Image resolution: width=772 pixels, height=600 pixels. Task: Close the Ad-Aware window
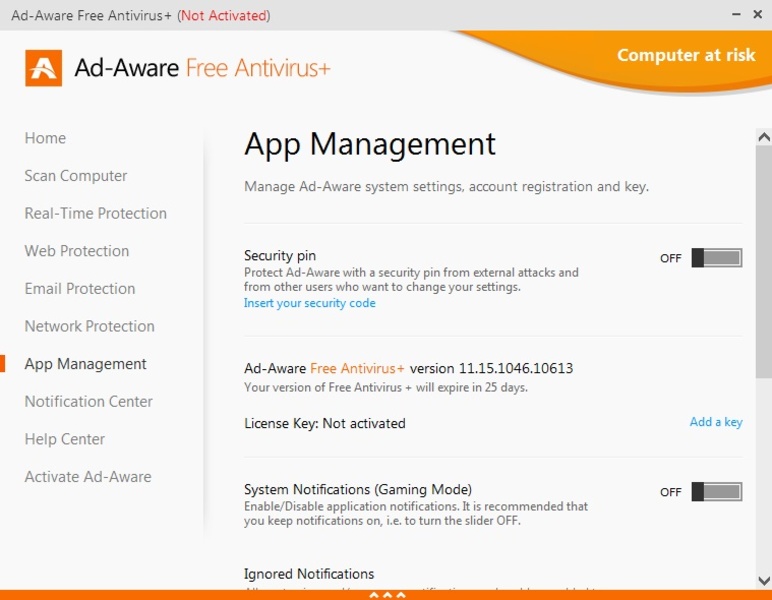point(758,15)
